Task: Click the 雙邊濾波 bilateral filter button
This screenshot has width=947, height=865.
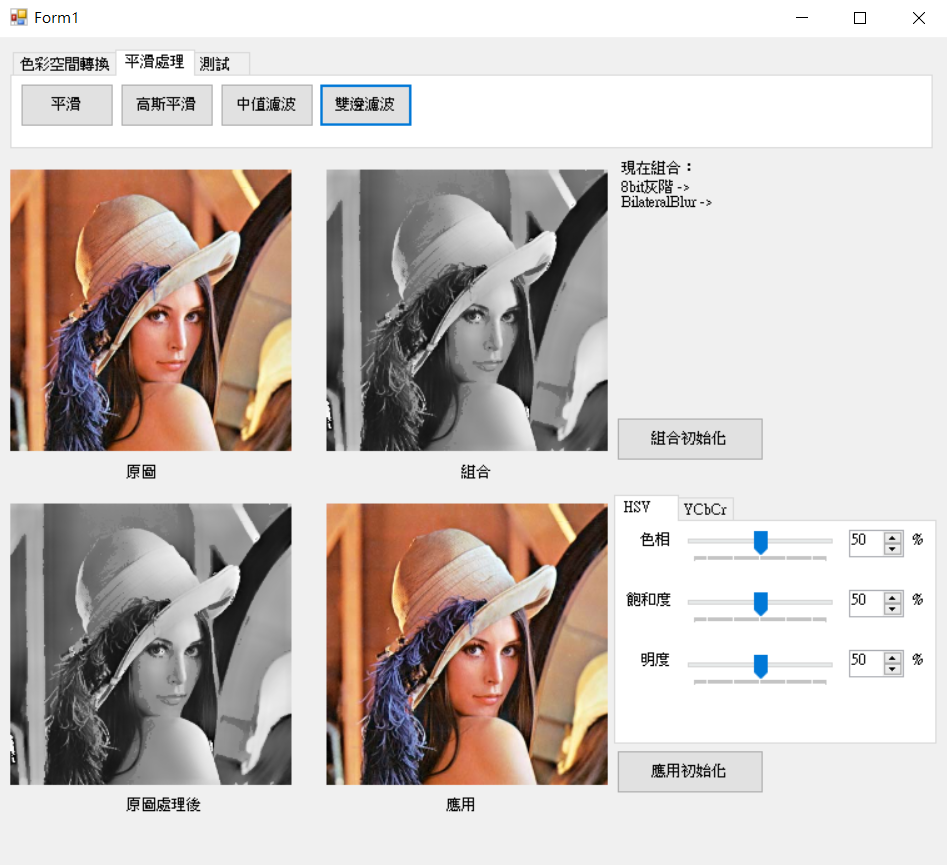Action: tap(366, 105)
